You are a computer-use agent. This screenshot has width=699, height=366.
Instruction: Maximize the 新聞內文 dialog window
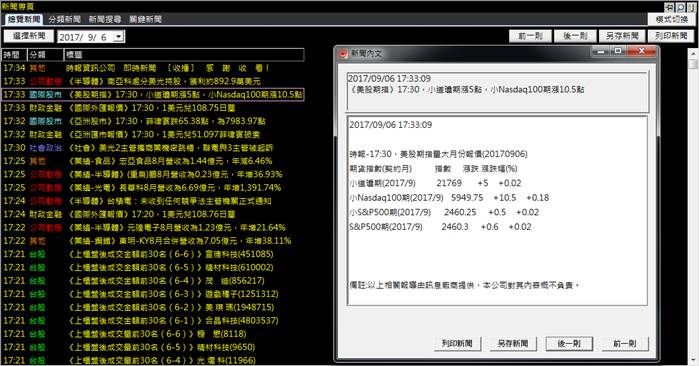click(618, 51)
